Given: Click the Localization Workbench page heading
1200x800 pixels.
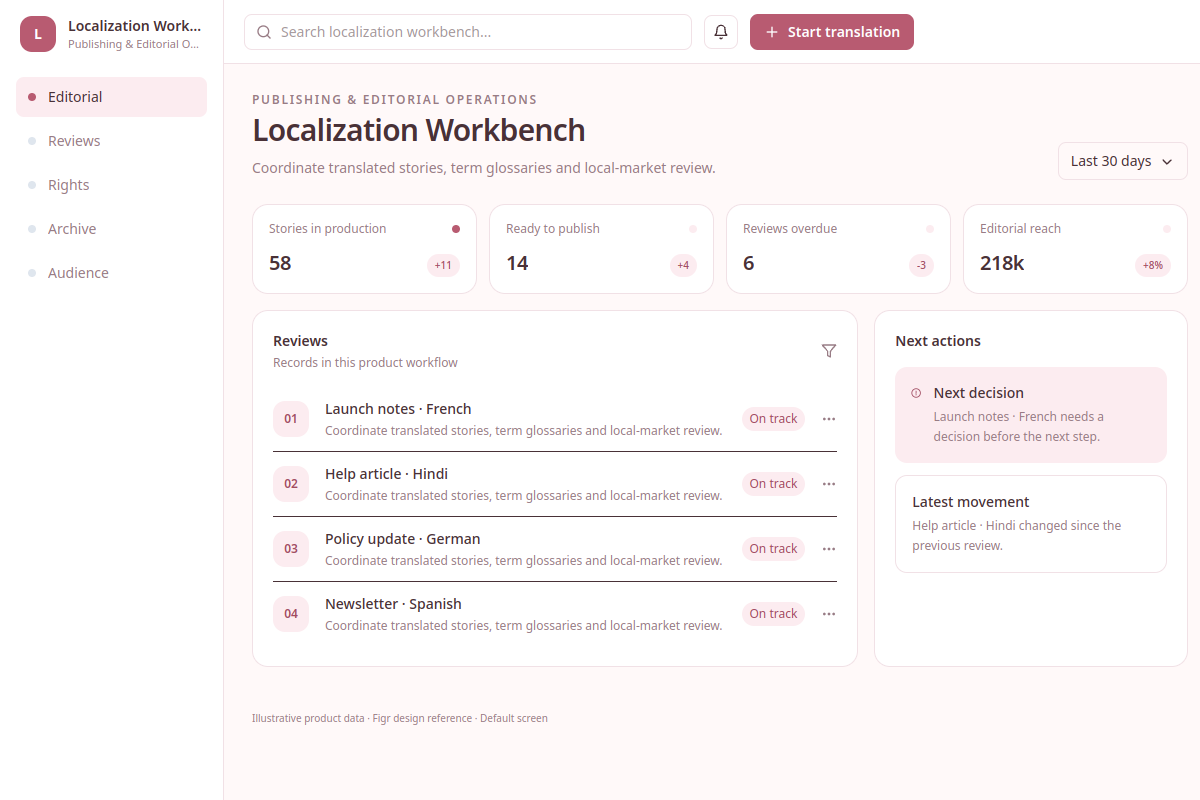Looking at the screenshot, I should 419,131.
